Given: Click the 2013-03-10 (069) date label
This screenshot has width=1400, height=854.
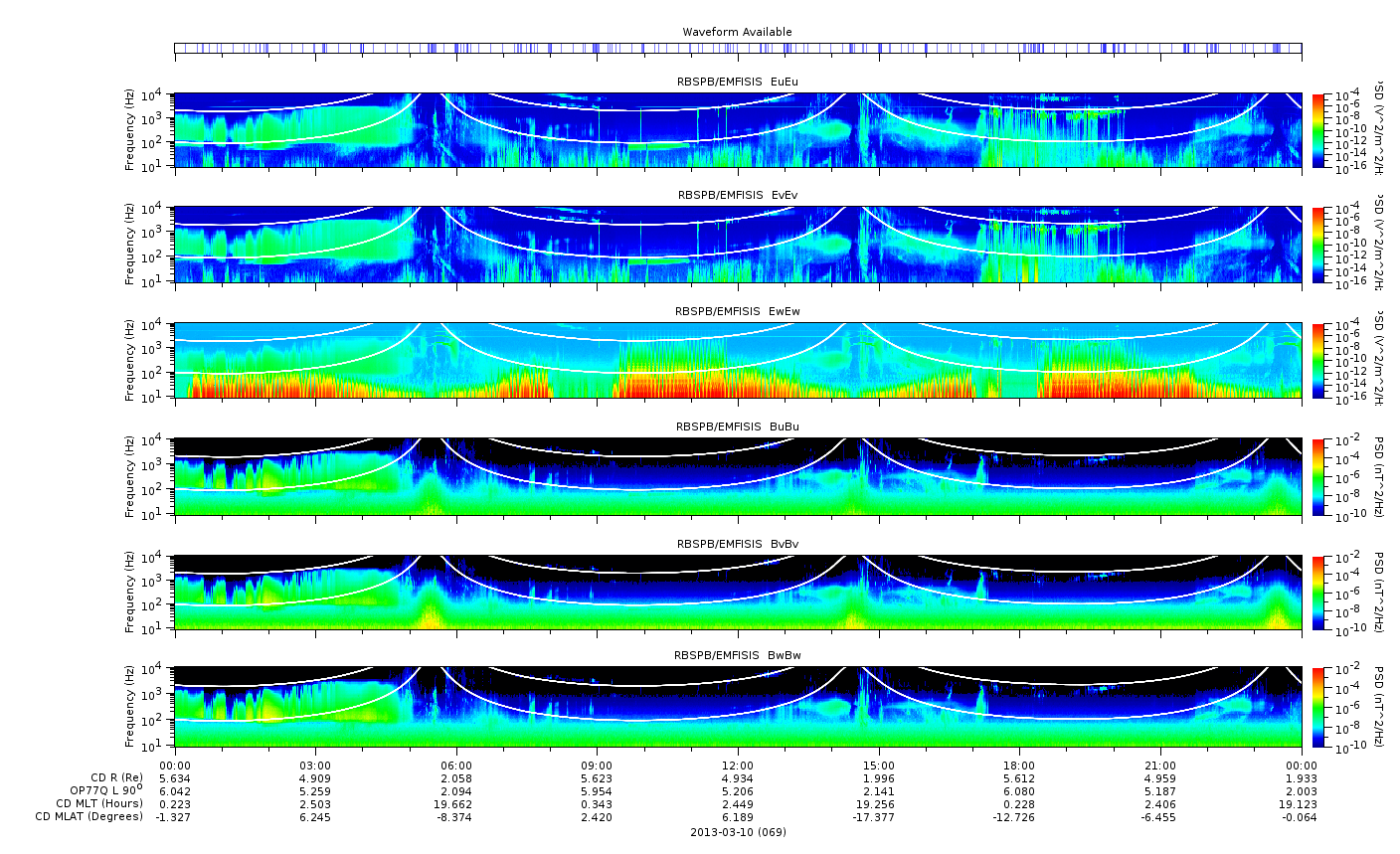Looking at the screenshot, I should tap(738, 832).
